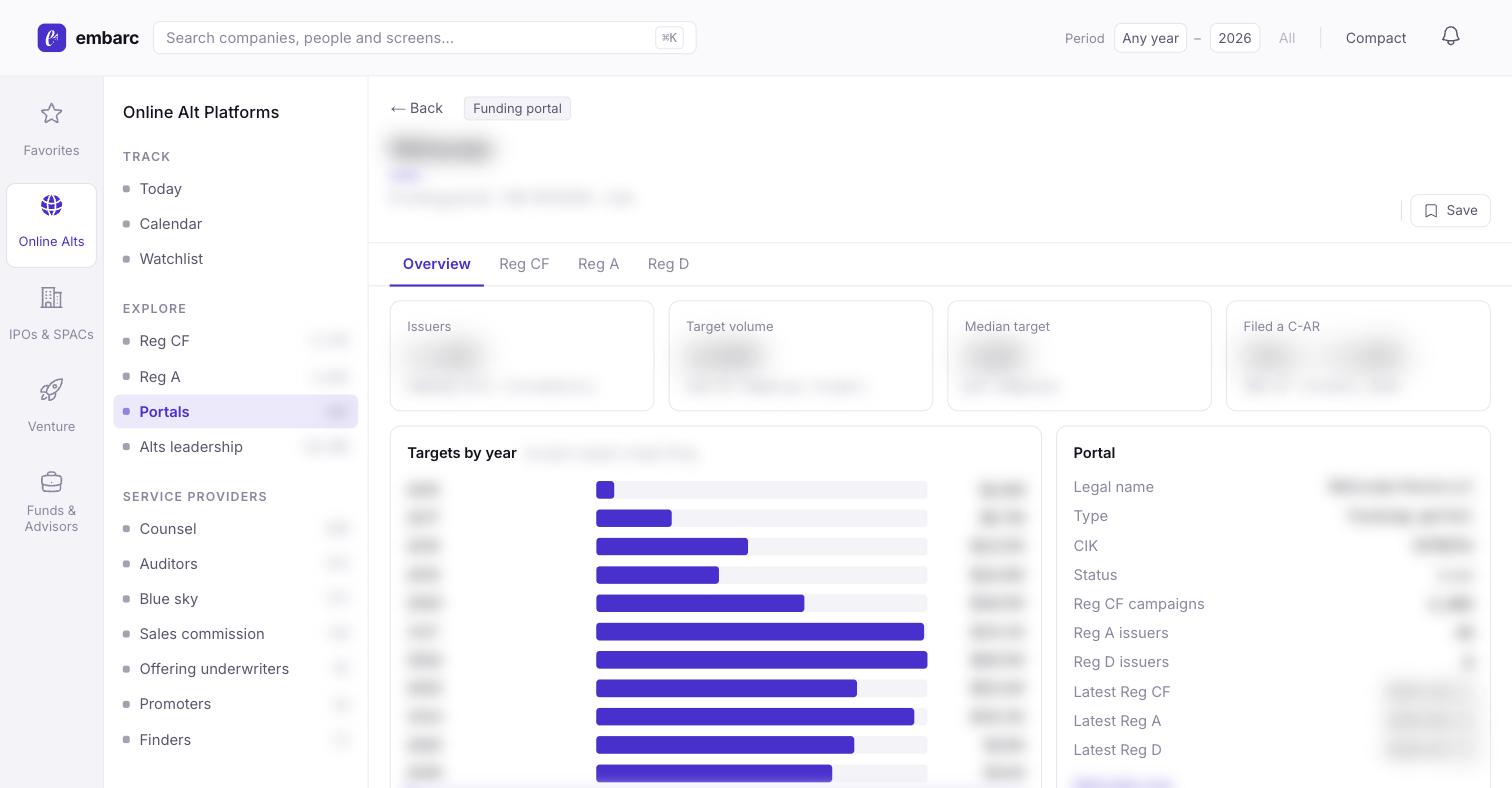Open IPOs & SPACs building icon
This screenshot has height=788, width=1512.
(x=51, y=297)
